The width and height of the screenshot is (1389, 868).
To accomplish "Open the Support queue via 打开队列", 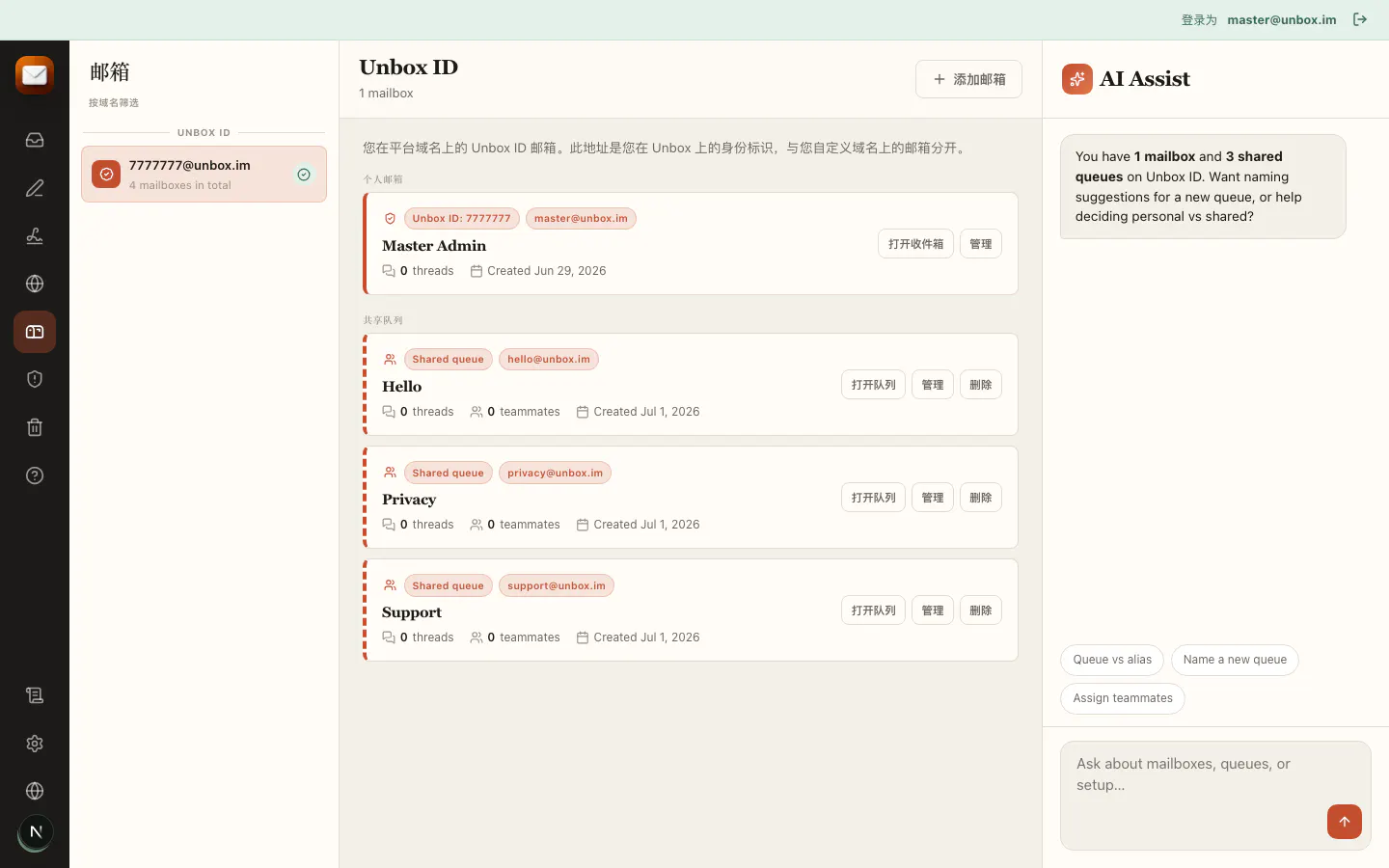I will click(873, 610).
